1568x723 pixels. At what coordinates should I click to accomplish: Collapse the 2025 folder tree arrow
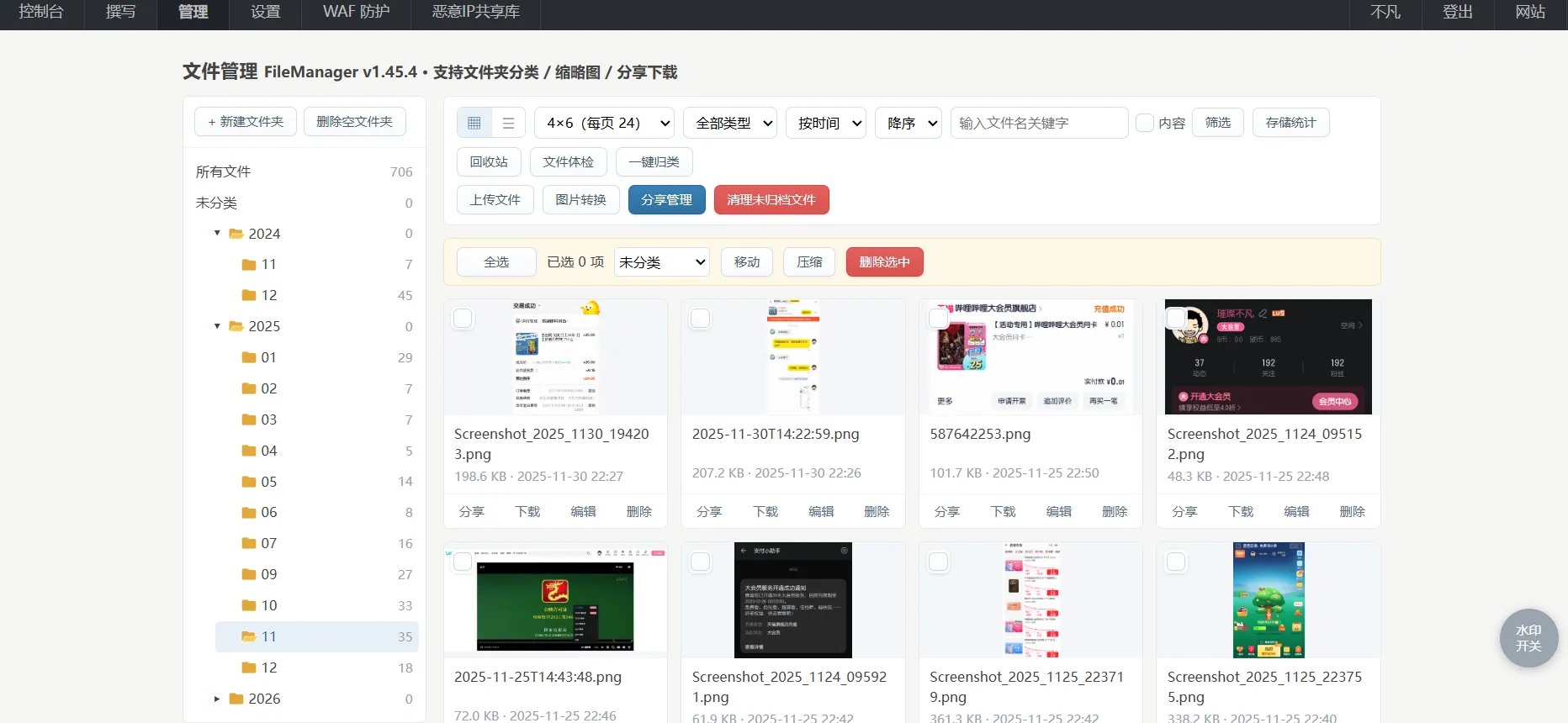217,326
